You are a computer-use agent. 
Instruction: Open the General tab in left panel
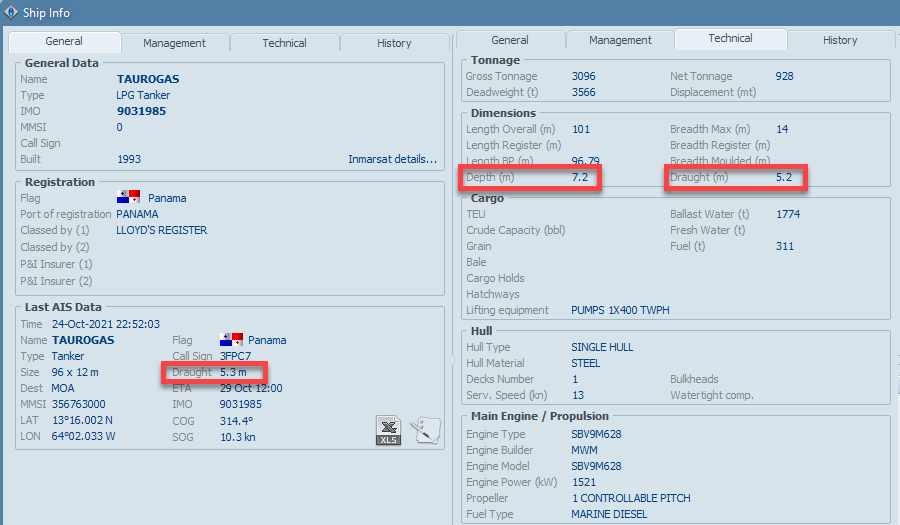coord(64,41)
